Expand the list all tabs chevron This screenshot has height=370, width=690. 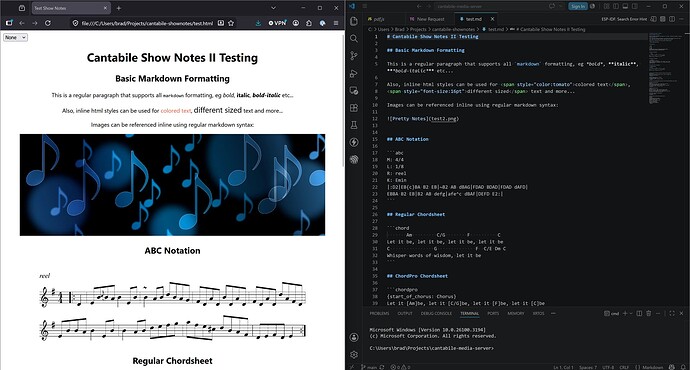click(273, 8)
